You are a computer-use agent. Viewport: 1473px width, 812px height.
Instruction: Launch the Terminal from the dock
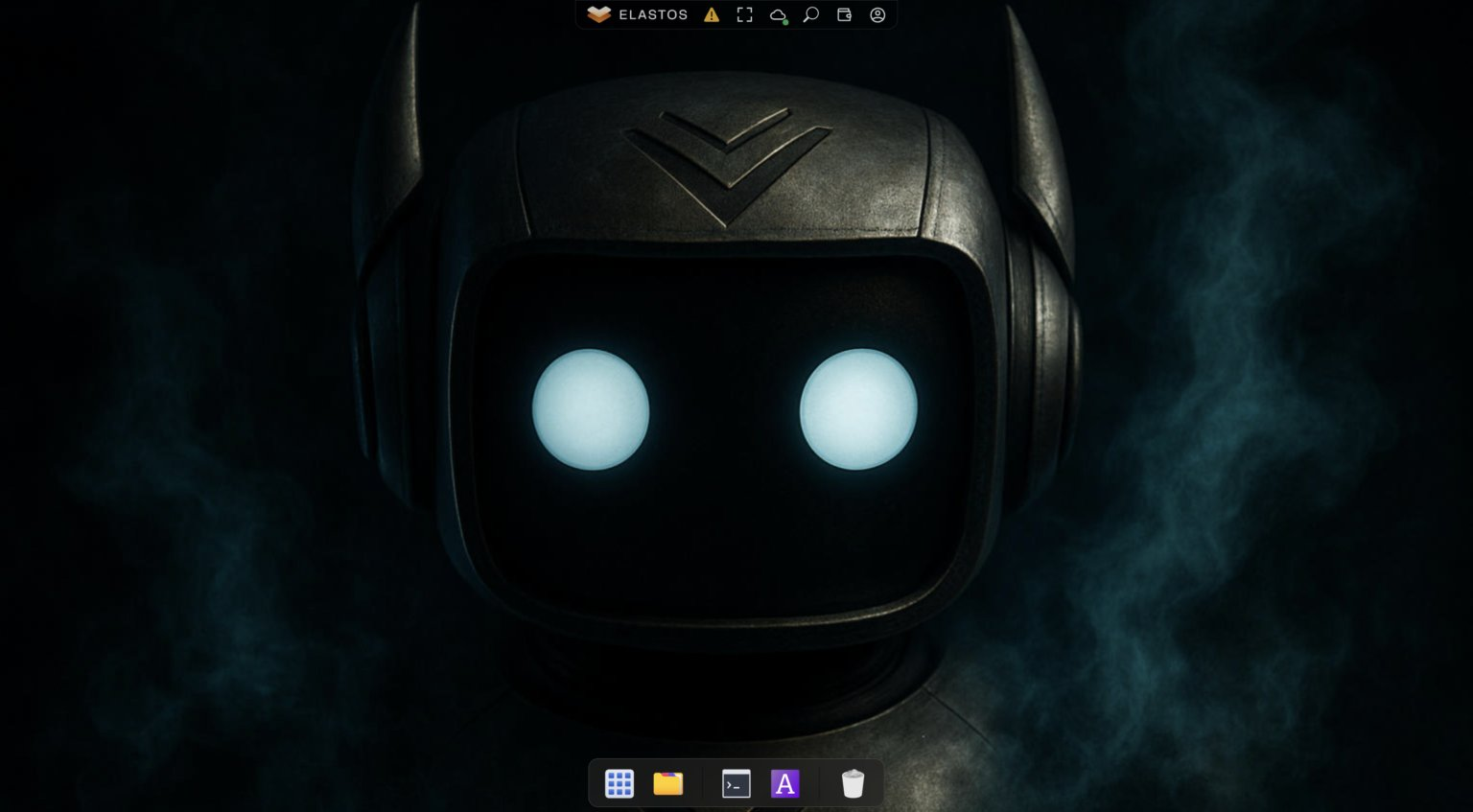point(736,783)
